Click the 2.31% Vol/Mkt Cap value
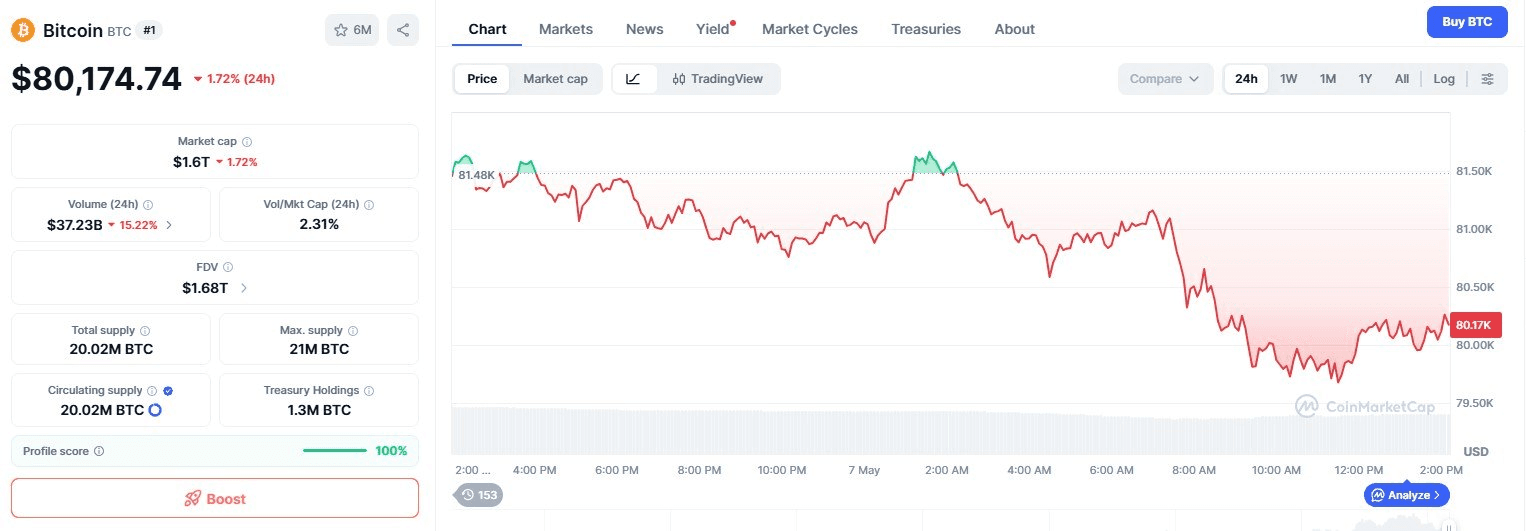 pos(319,225)
